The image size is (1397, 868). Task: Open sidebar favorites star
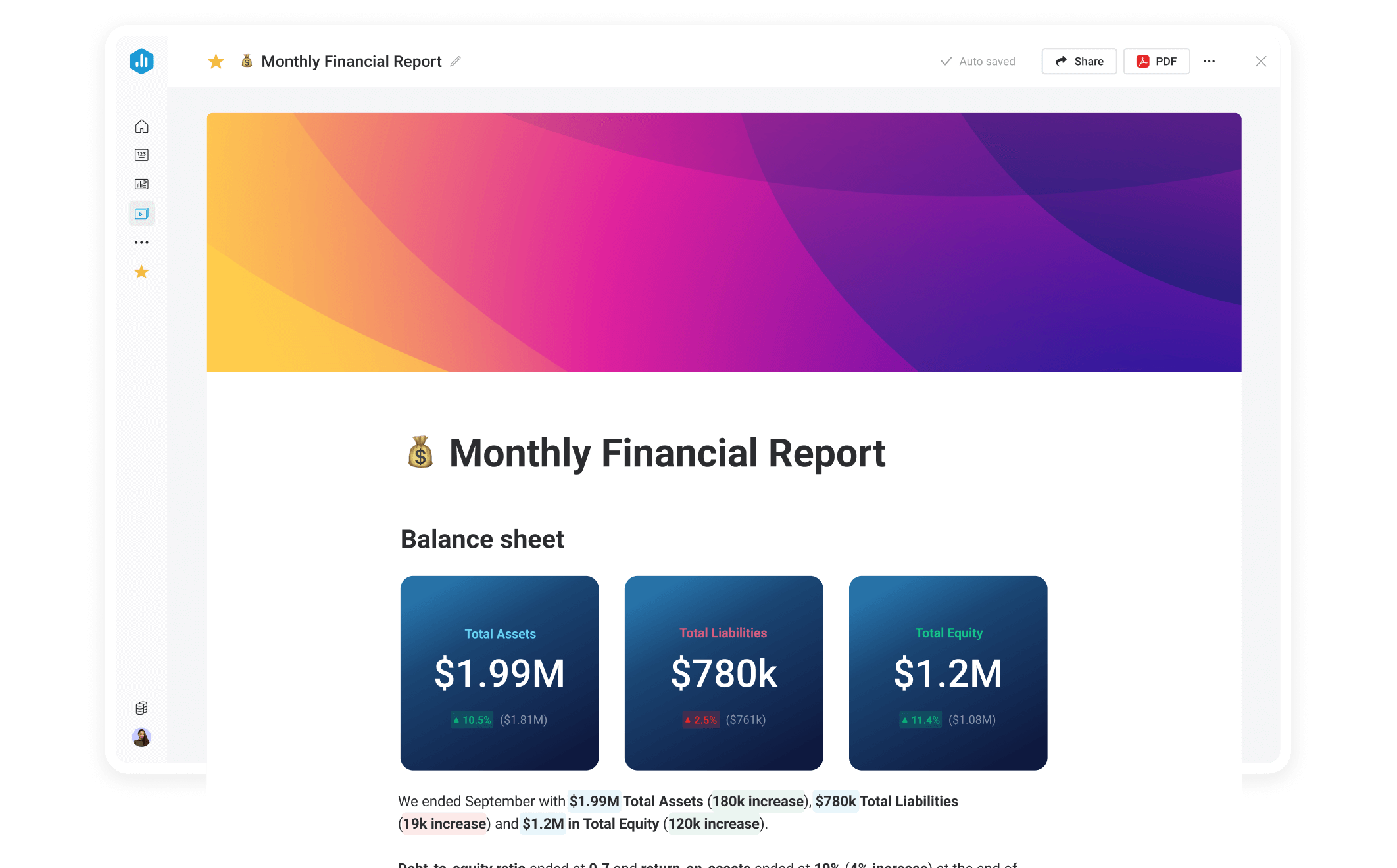click(x=141, y=272)
